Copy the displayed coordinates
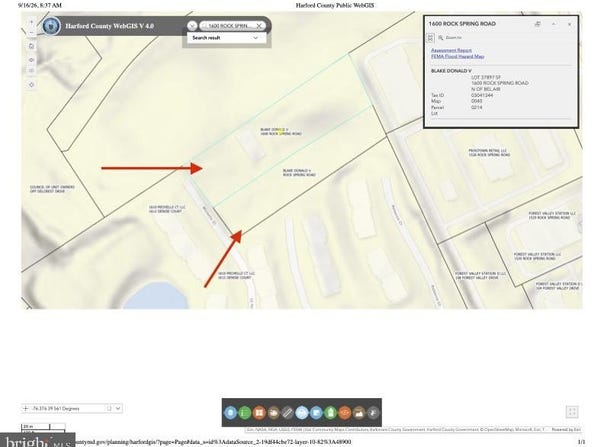The width and height of the screenshot is (604, 447). tap(109, 408)
